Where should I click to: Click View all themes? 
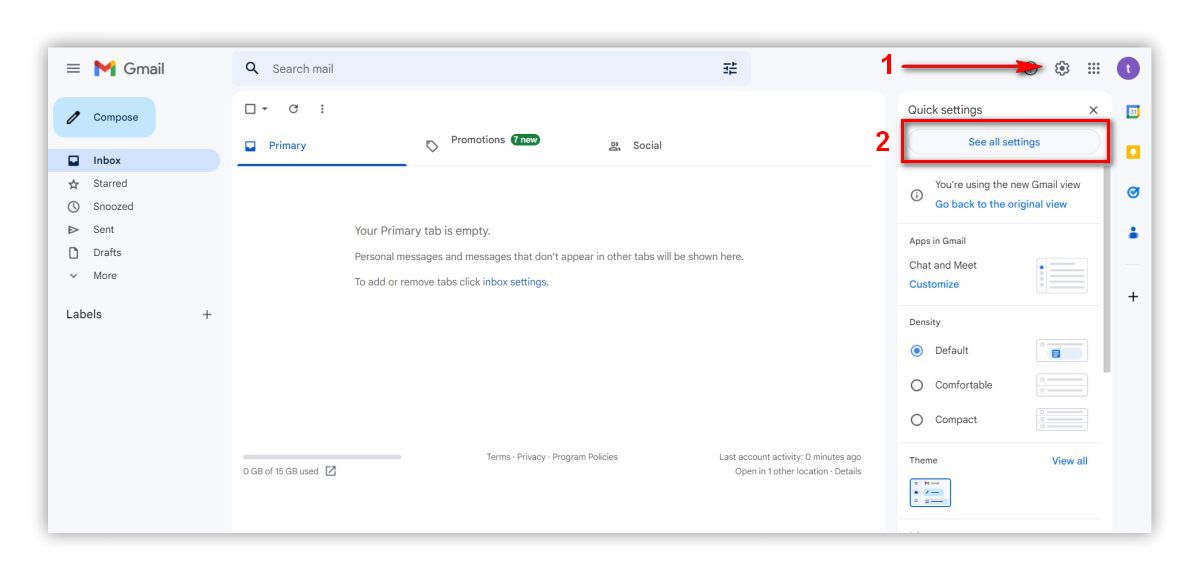1070,461
